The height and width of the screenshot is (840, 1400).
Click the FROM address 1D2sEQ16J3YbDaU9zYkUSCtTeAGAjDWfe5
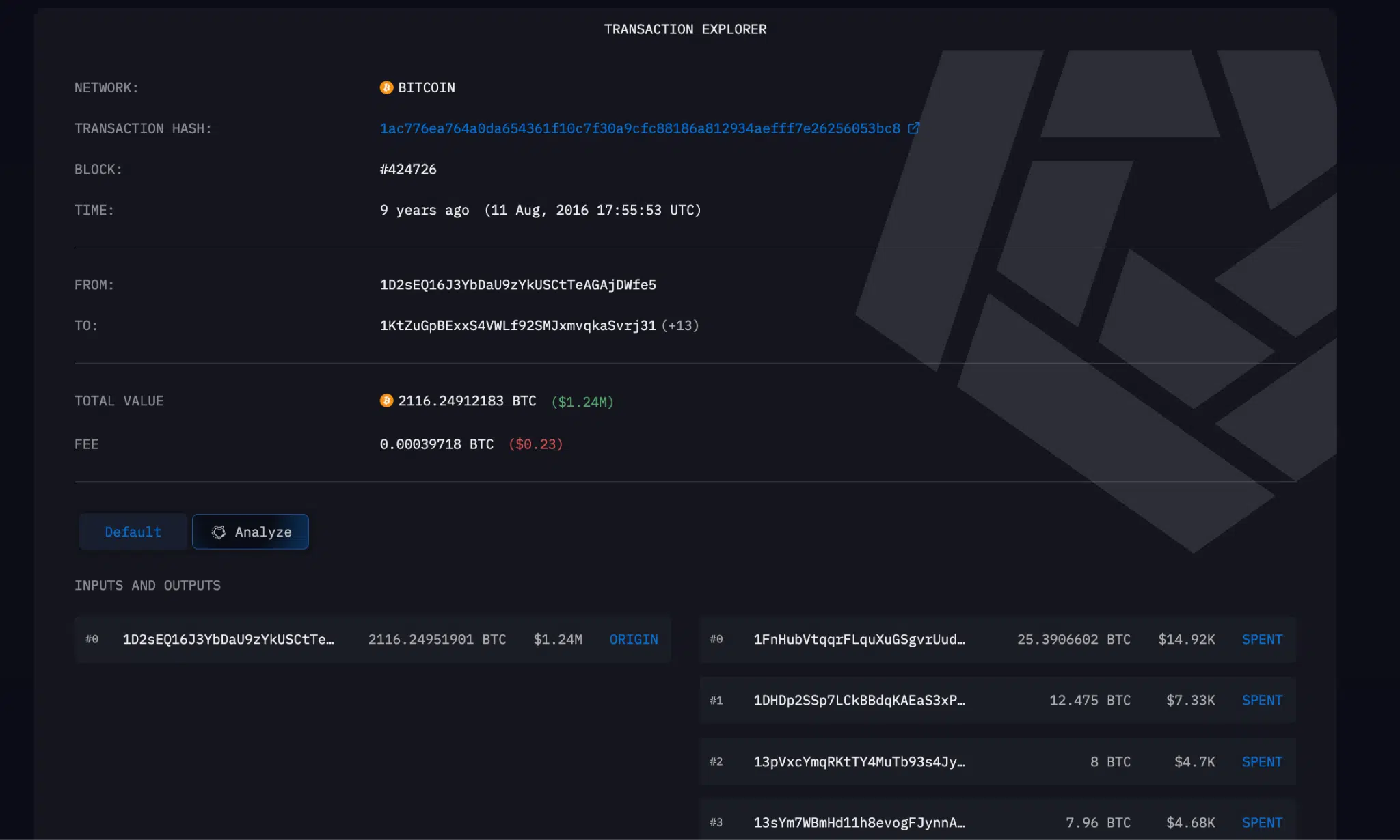point(517,284)
